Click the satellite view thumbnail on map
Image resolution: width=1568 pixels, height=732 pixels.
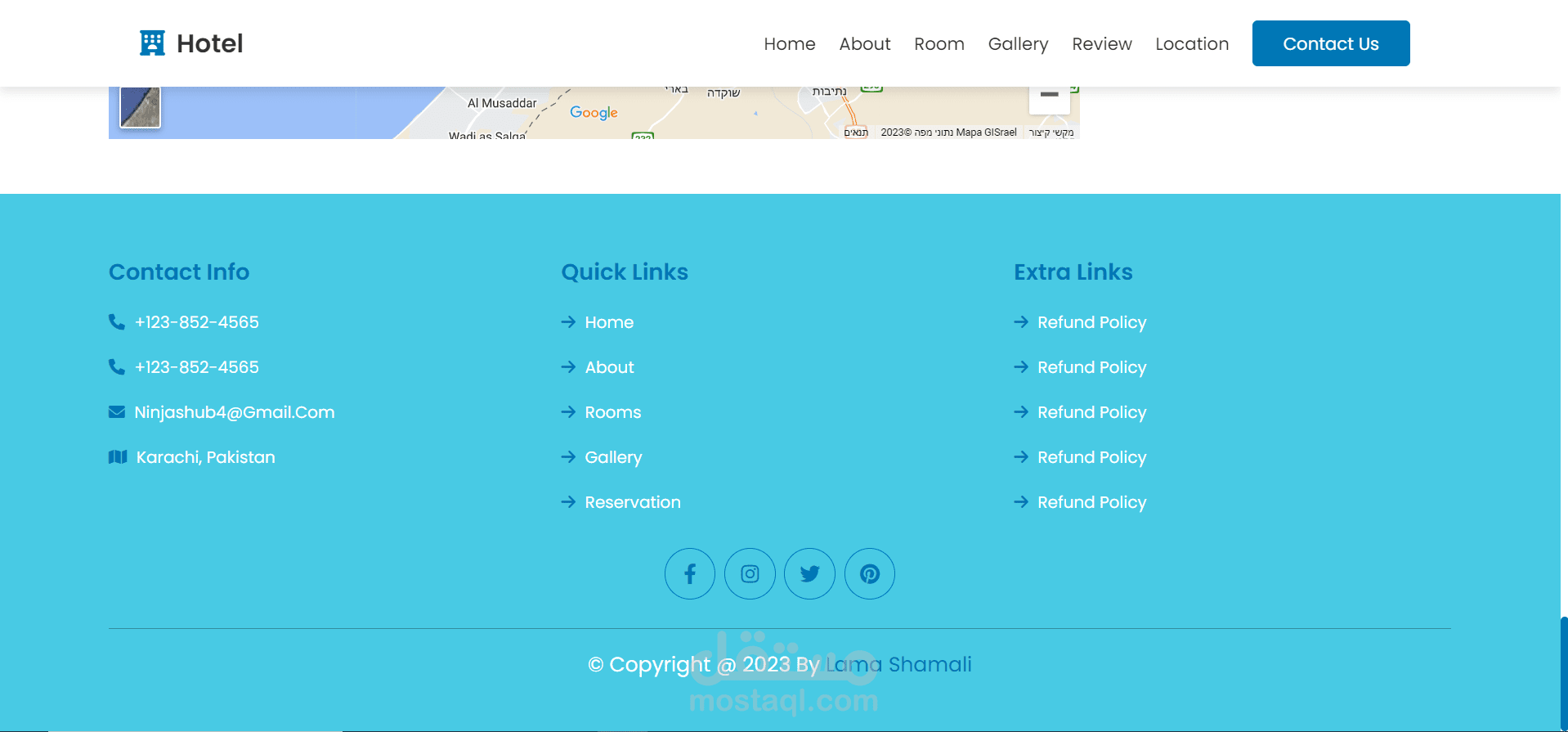click(141, 107)
